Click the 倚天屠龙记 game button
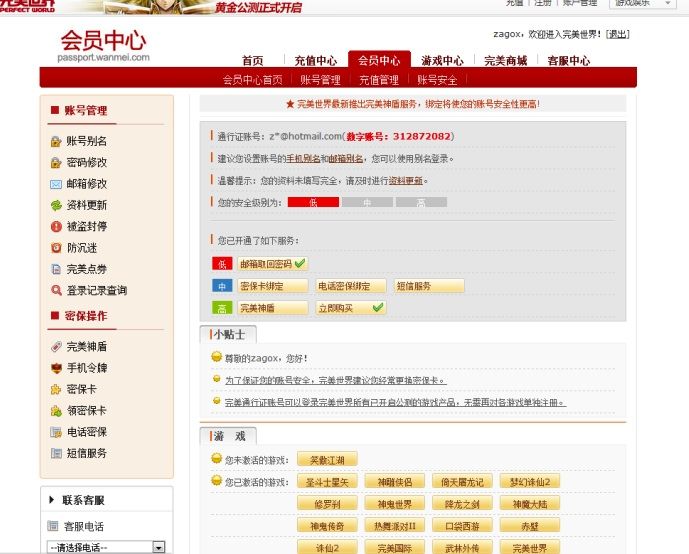Screen dimensions: 689x554 pyautogui.click(x=462, y=482)
